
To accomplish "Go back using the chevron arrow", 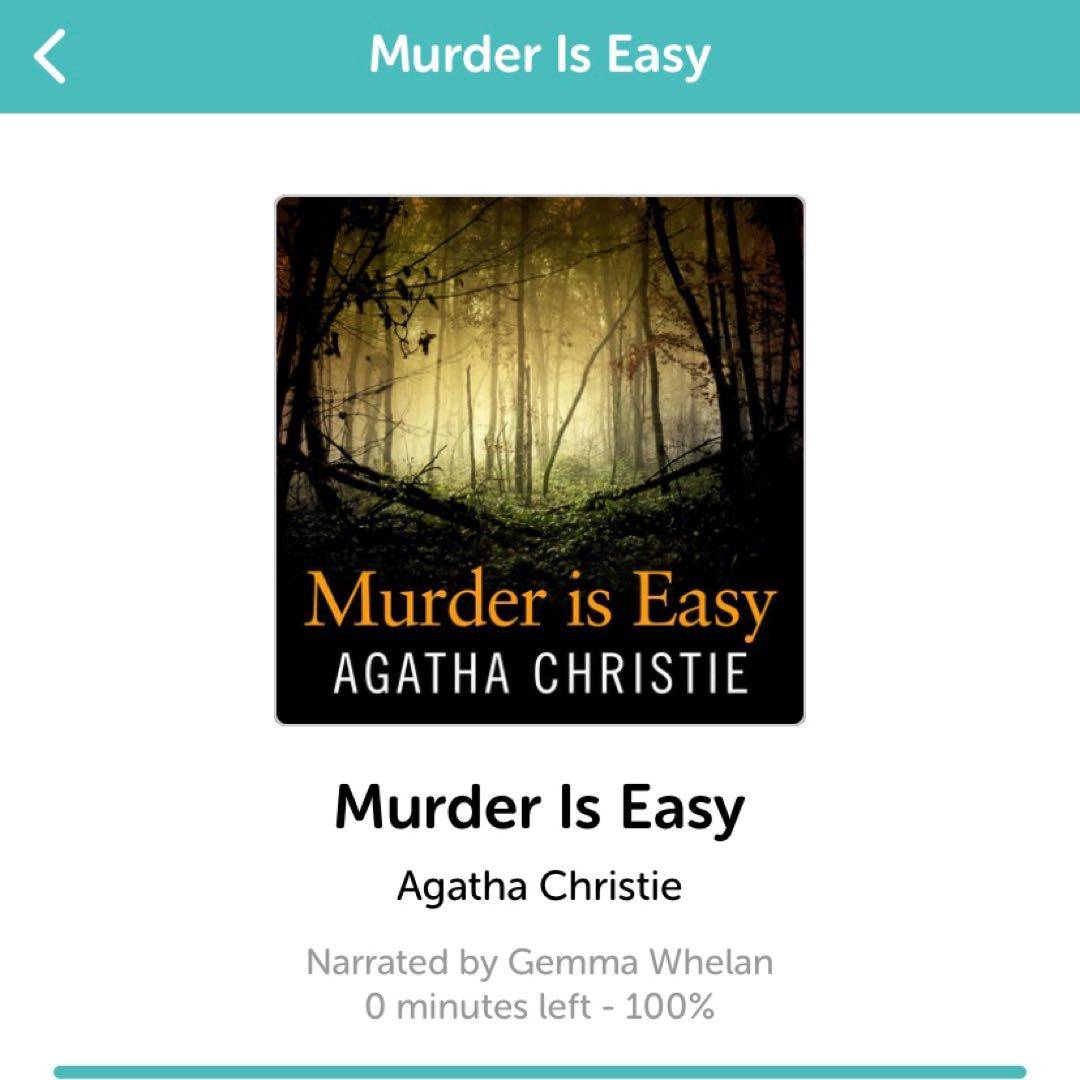I will click(x=50, y=56).
